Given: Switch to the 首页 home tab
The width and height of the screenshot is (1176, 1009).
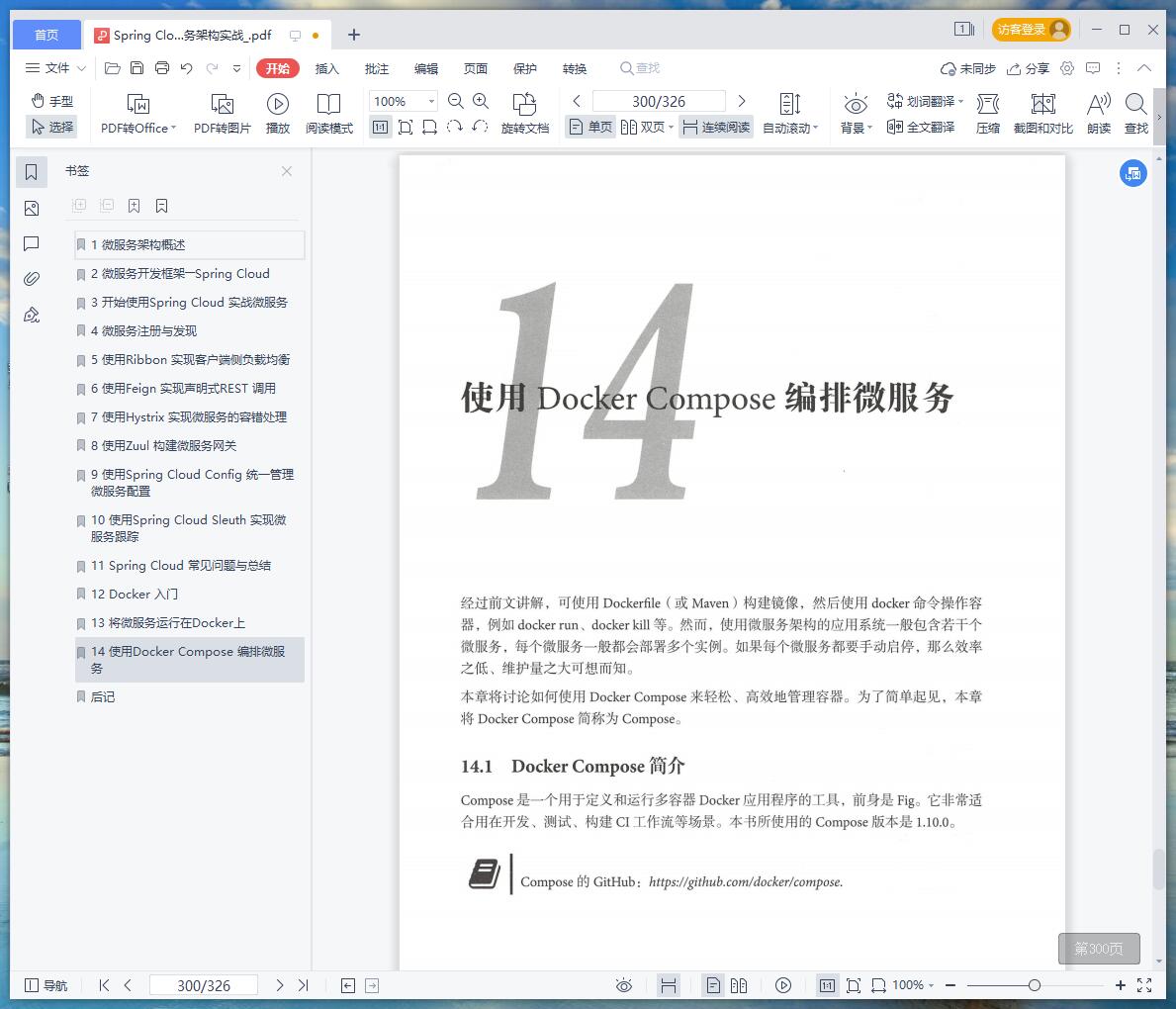Looking at the screenshot, I should 46,35.
